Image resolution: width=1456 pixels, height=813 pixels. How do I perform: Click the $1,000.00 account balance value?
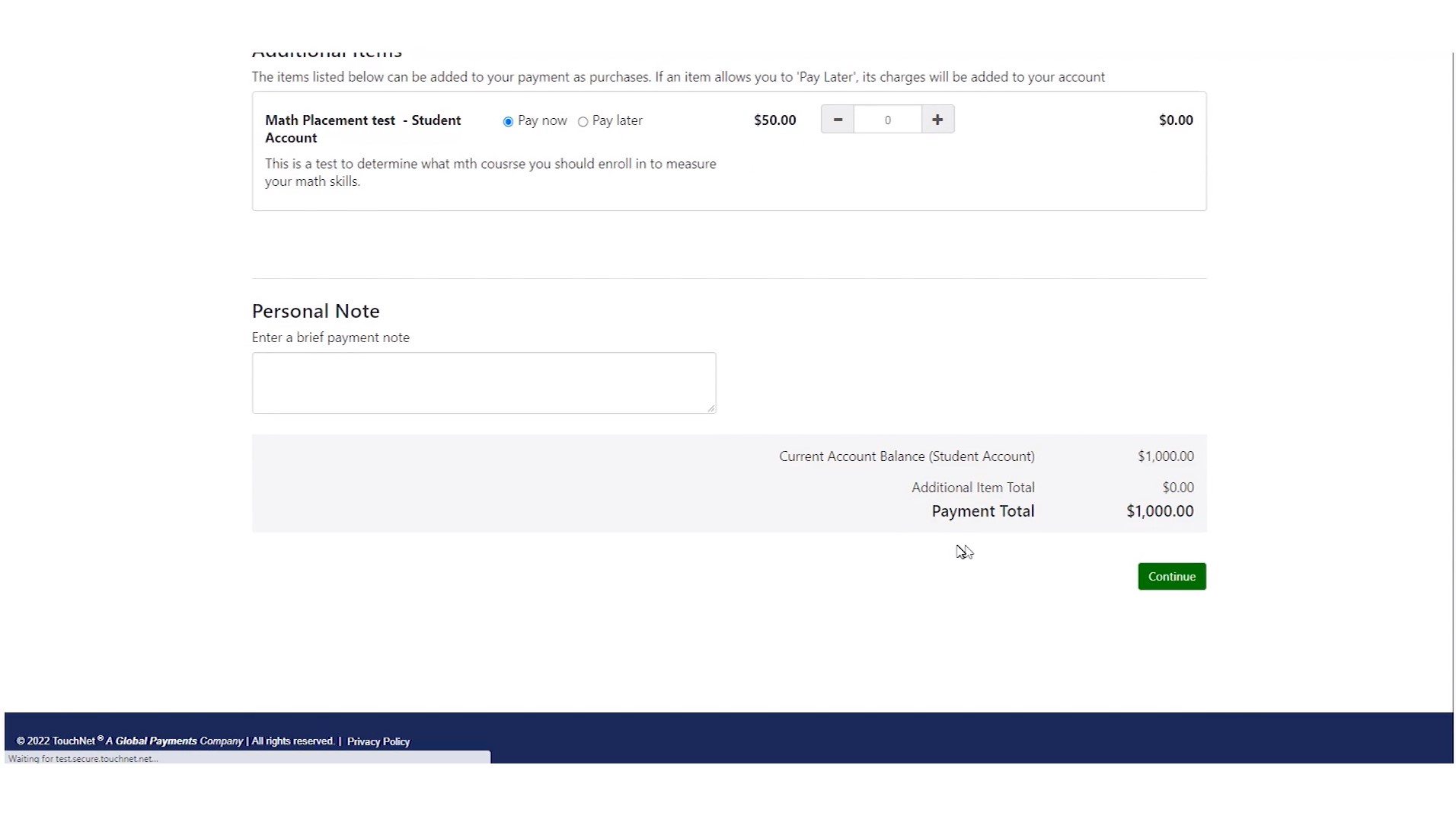(x=1165, y=456)
